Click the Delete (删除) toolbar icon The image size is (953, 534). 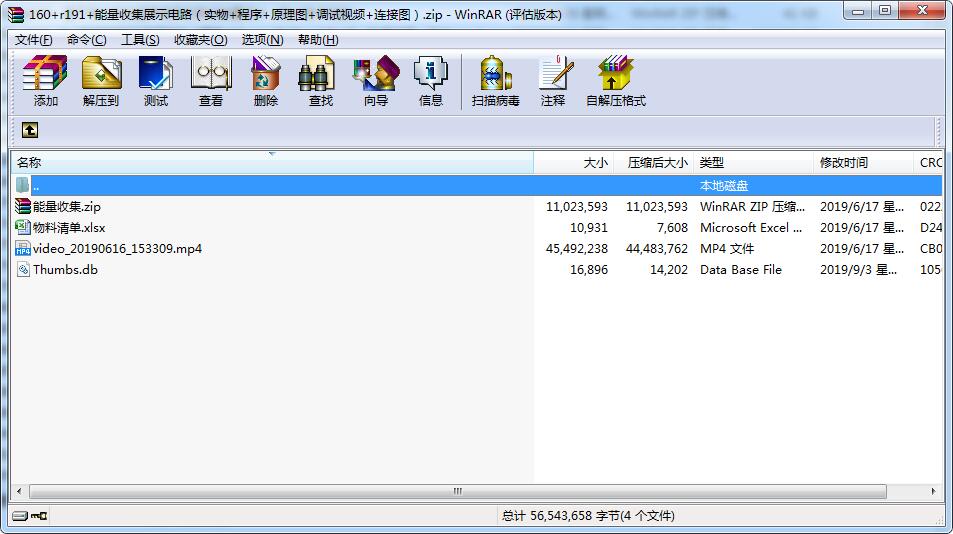coord(266,81)
